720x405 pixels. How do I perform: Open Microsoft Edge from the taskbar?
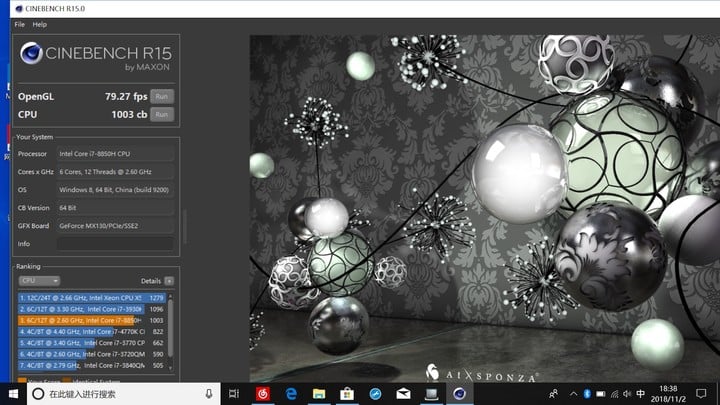click(292, 394)
